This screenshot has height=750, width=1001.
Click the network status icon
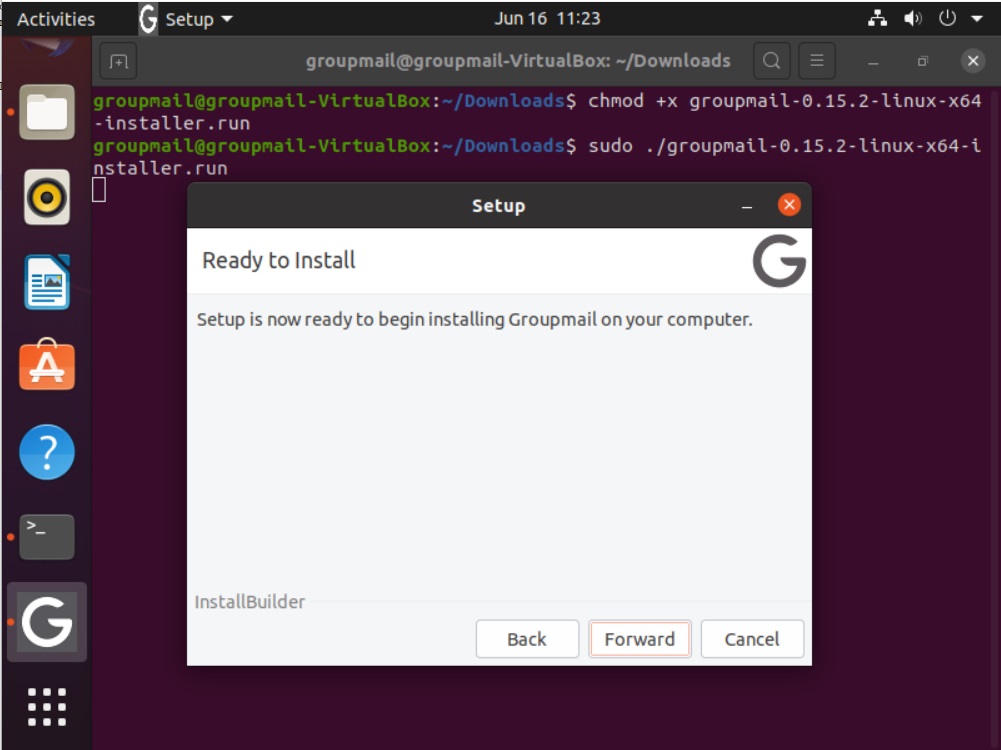877,19
